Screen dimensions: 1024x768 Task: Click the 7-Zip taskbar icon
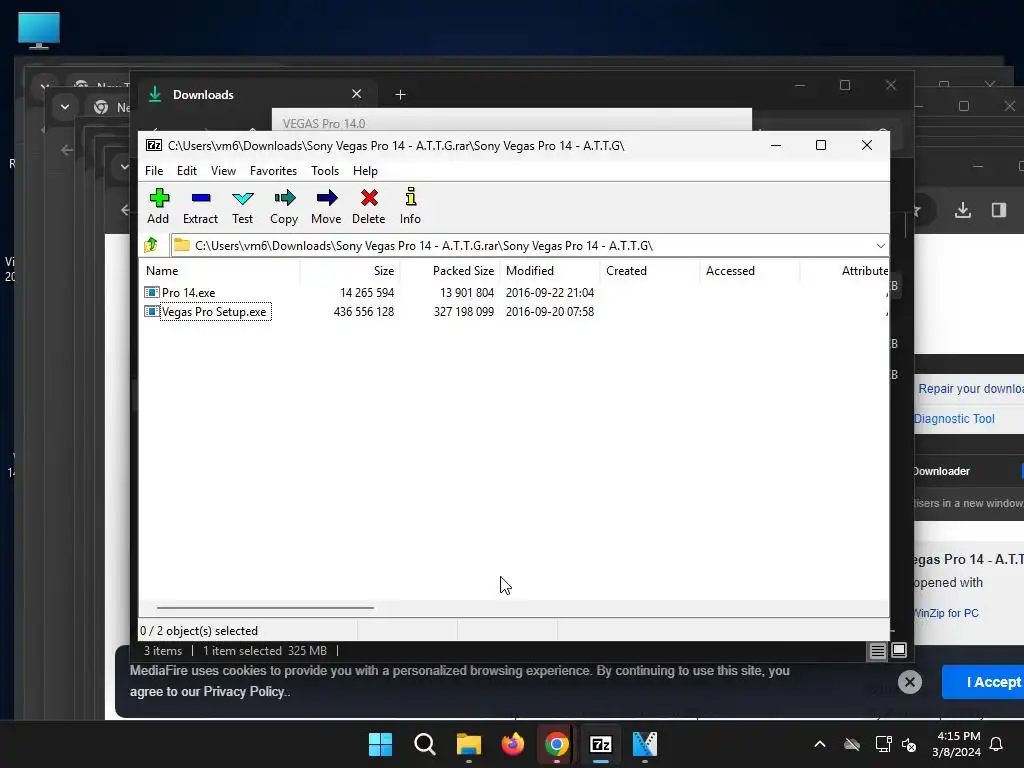(x=600, y=744)
